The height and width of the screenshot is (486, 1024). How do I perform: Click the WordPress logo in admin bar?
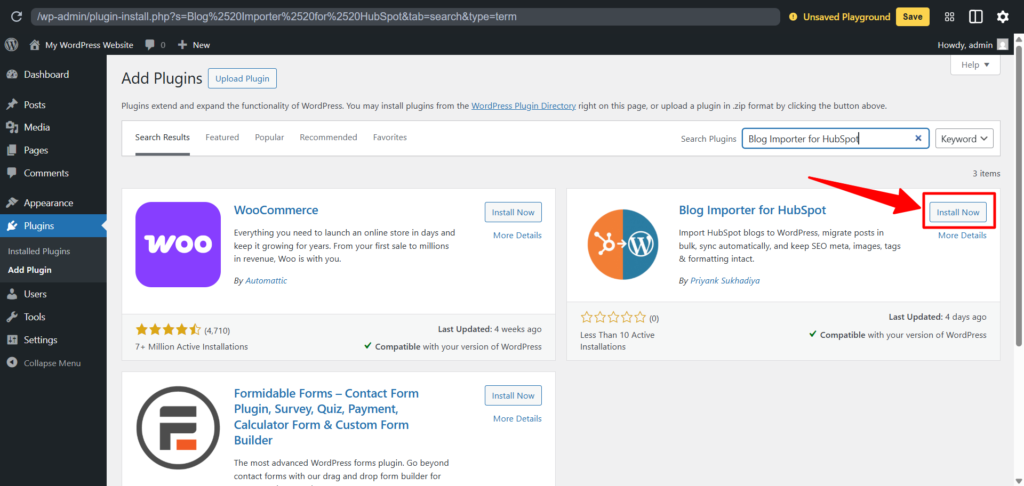coord(12,45)
